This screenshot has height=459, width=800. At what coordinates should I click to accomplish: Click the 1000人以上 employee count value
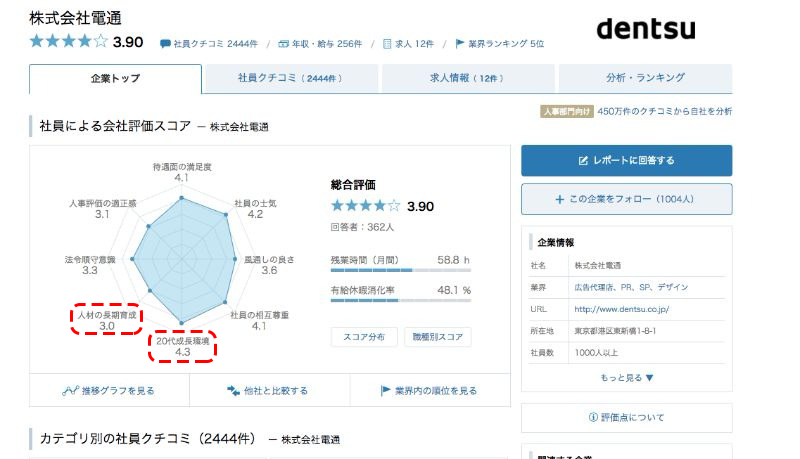tap(596, 353)
